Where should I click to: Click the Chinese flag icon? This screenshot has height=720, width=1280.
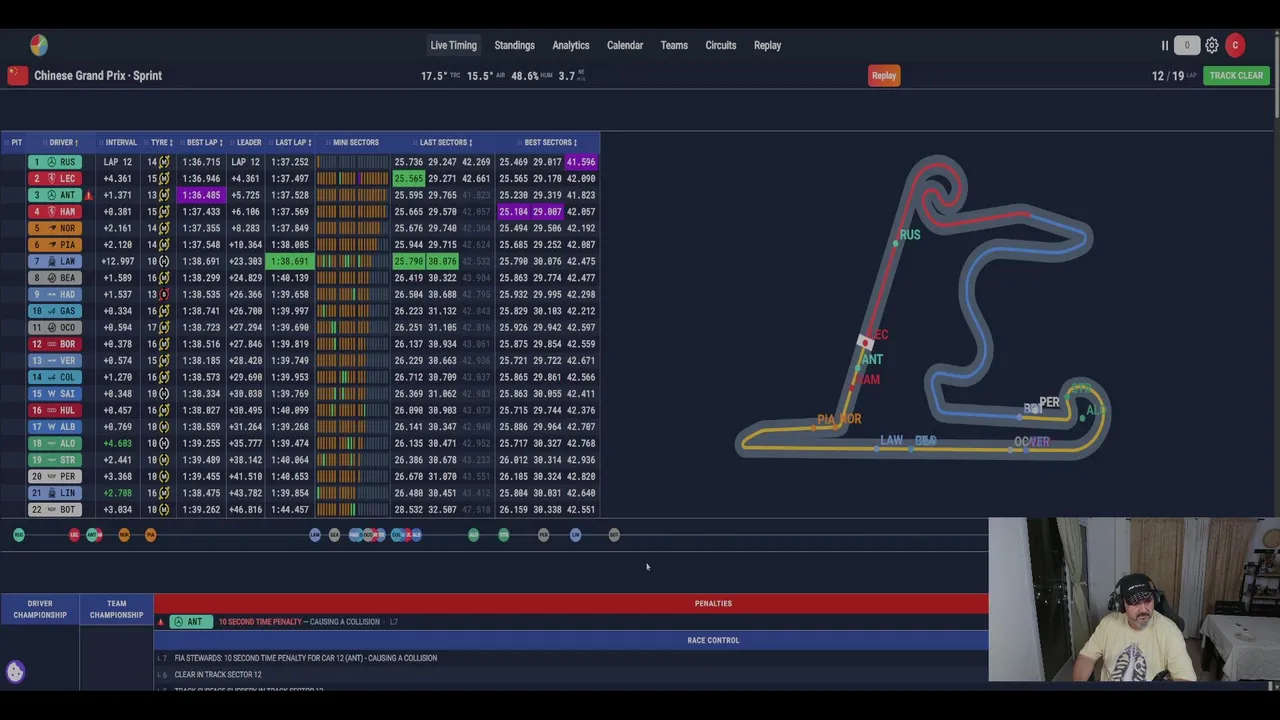coord(17,75)
